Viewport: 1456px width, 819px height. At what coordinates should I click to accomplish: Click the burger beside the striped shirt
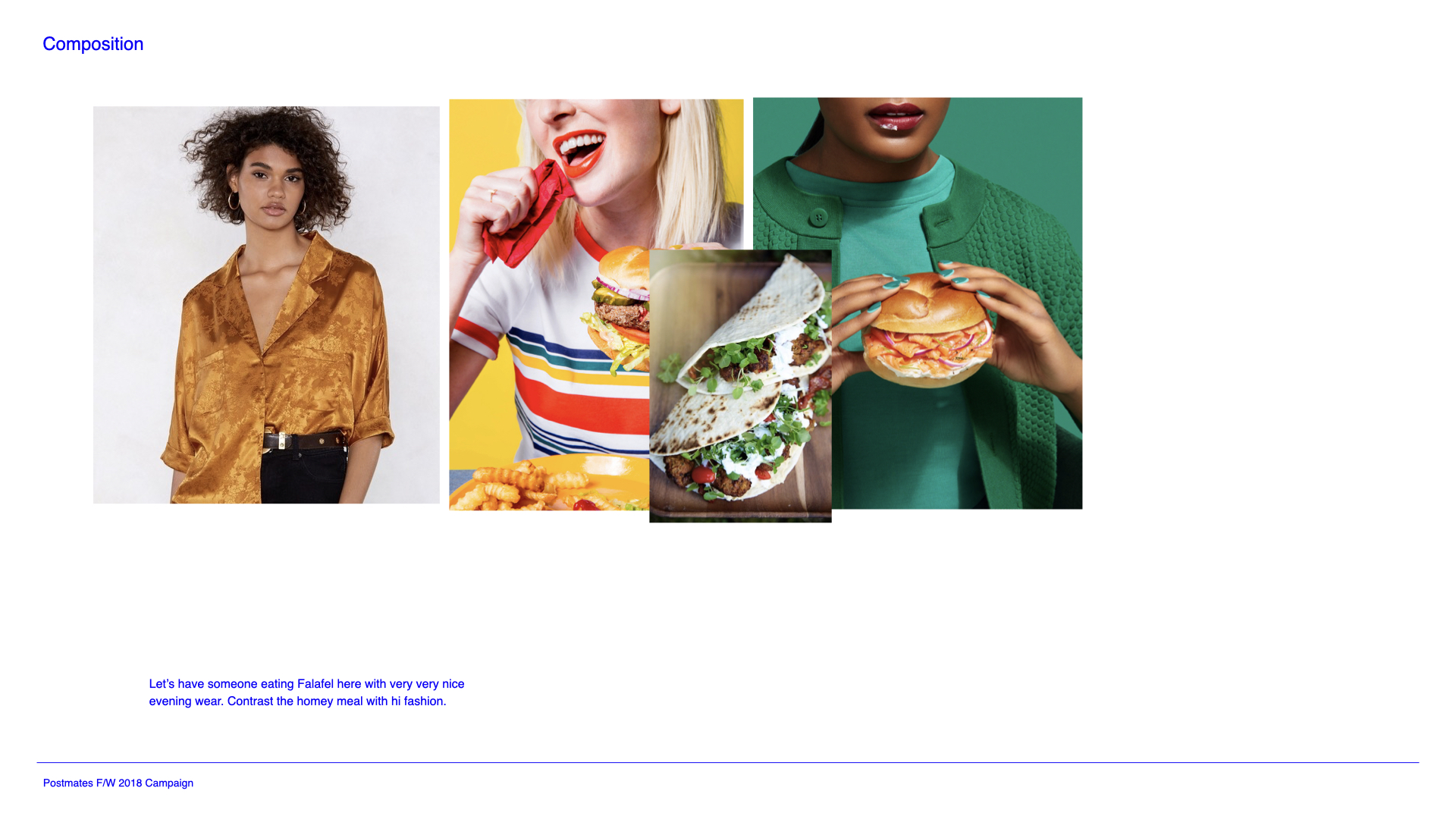pos(619,307)
